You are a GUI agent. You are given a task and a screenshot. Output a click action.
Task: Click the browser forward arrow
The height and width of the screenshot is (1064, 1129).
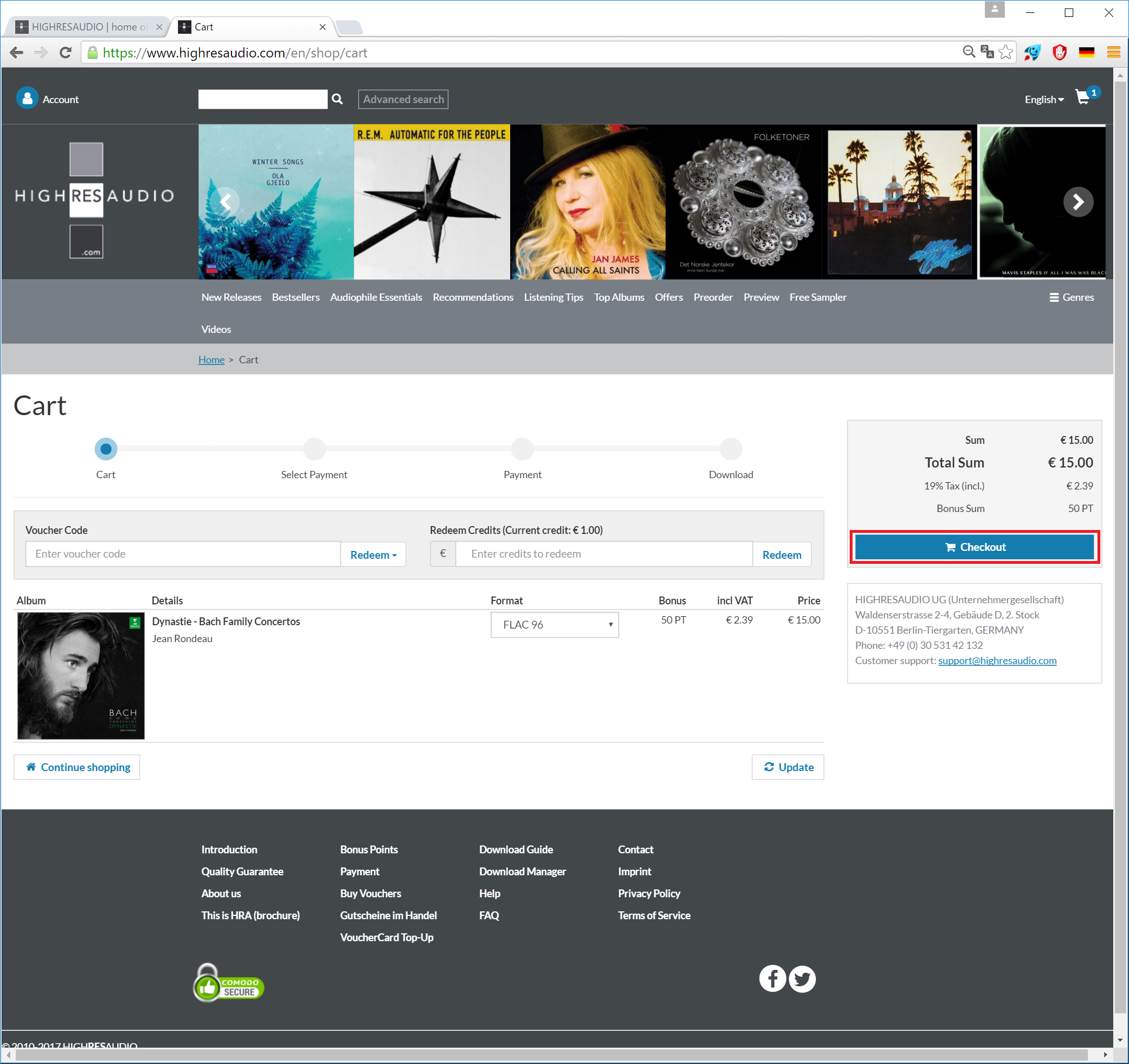pyautogui.click(x=41, y=53)
